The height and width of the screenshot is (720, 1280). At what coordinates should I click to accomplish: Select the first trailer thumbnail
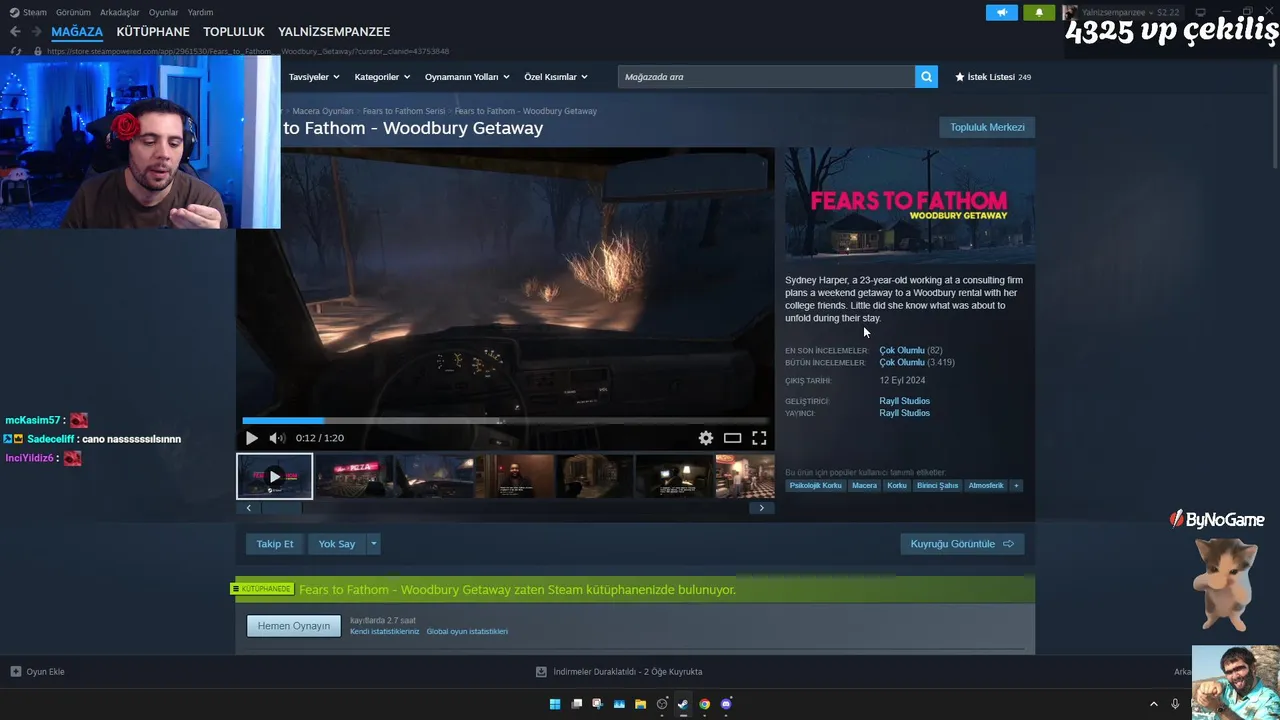click(x=275, y=476)
